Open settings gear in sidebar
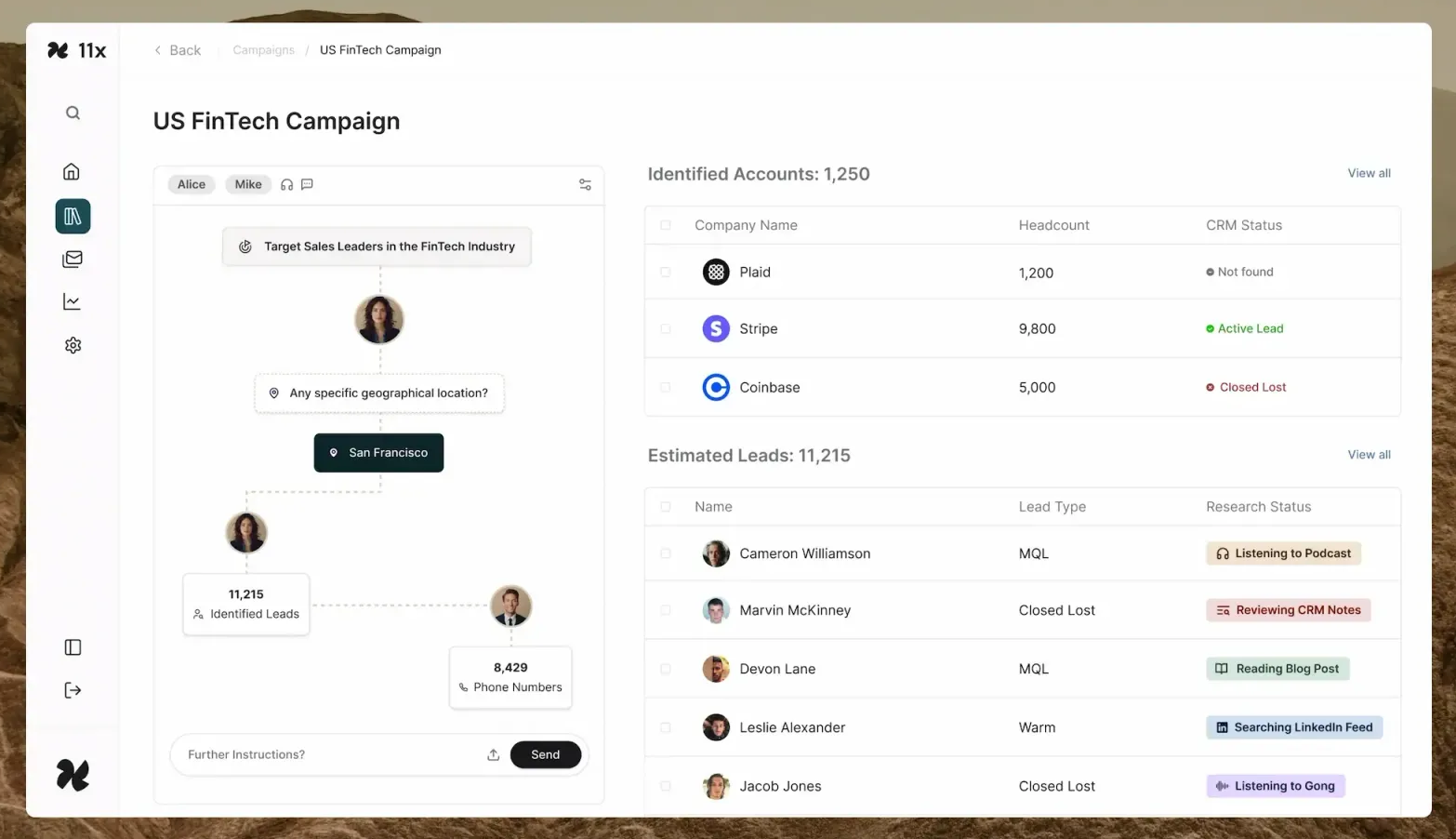The width and height of the screenshot is (1456, 839). 73,345
